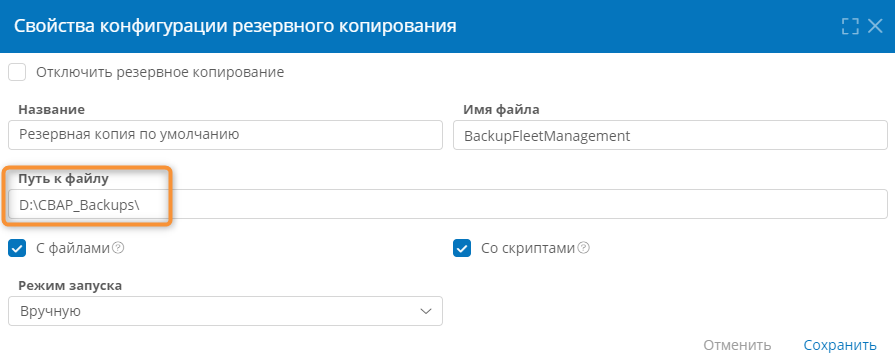The height and width of the screenshot is (364, 895).
Task: Enable Отключить резервное копирование checkbox
Action: tap(17, 72)
